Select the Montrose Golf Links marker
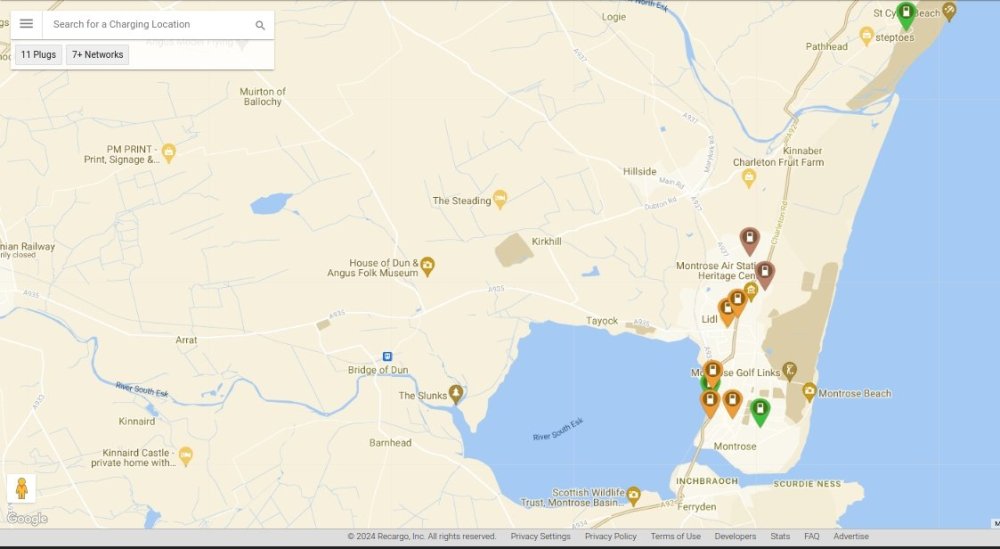 (790, 371)
